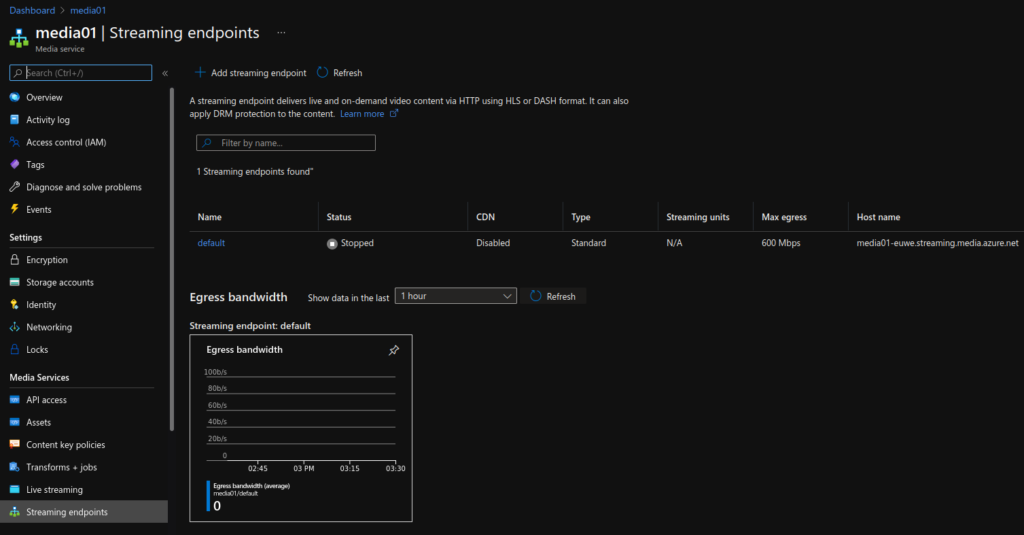The width and height of the screenshot is (1024, 535).
Task: Click the Encryption lock icon
Action: click(14, 259)
